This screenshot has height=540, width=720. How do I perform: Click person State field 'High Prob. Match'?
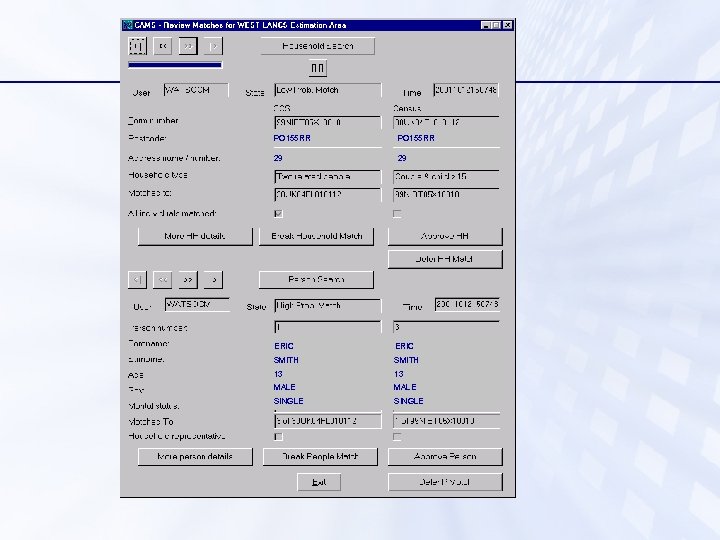(328, 305)
